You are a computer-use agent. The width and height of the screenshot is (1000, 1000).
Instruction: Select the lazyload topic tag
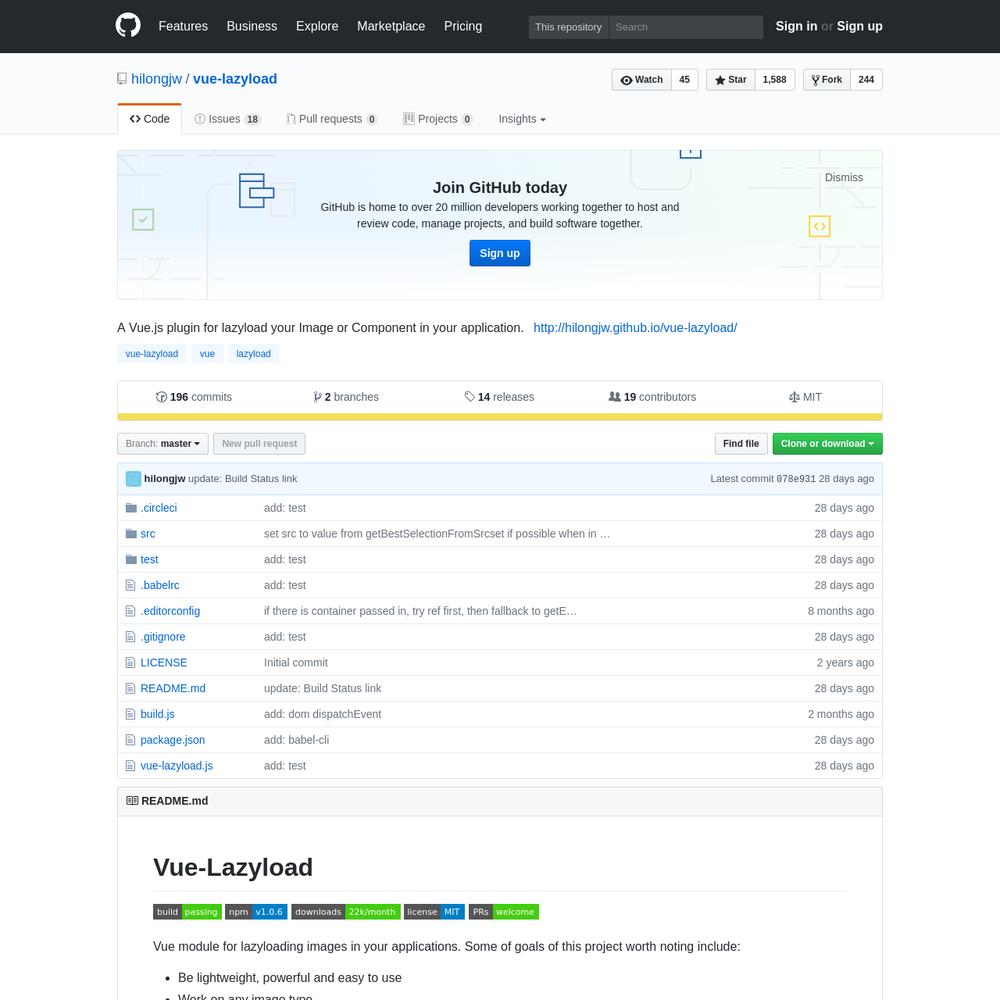[254, 354]
